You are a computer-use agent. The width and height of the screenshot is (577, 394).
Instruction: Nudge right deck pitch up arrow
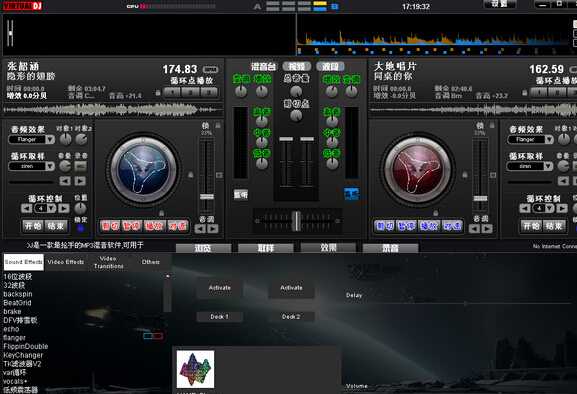click(487, 229)
